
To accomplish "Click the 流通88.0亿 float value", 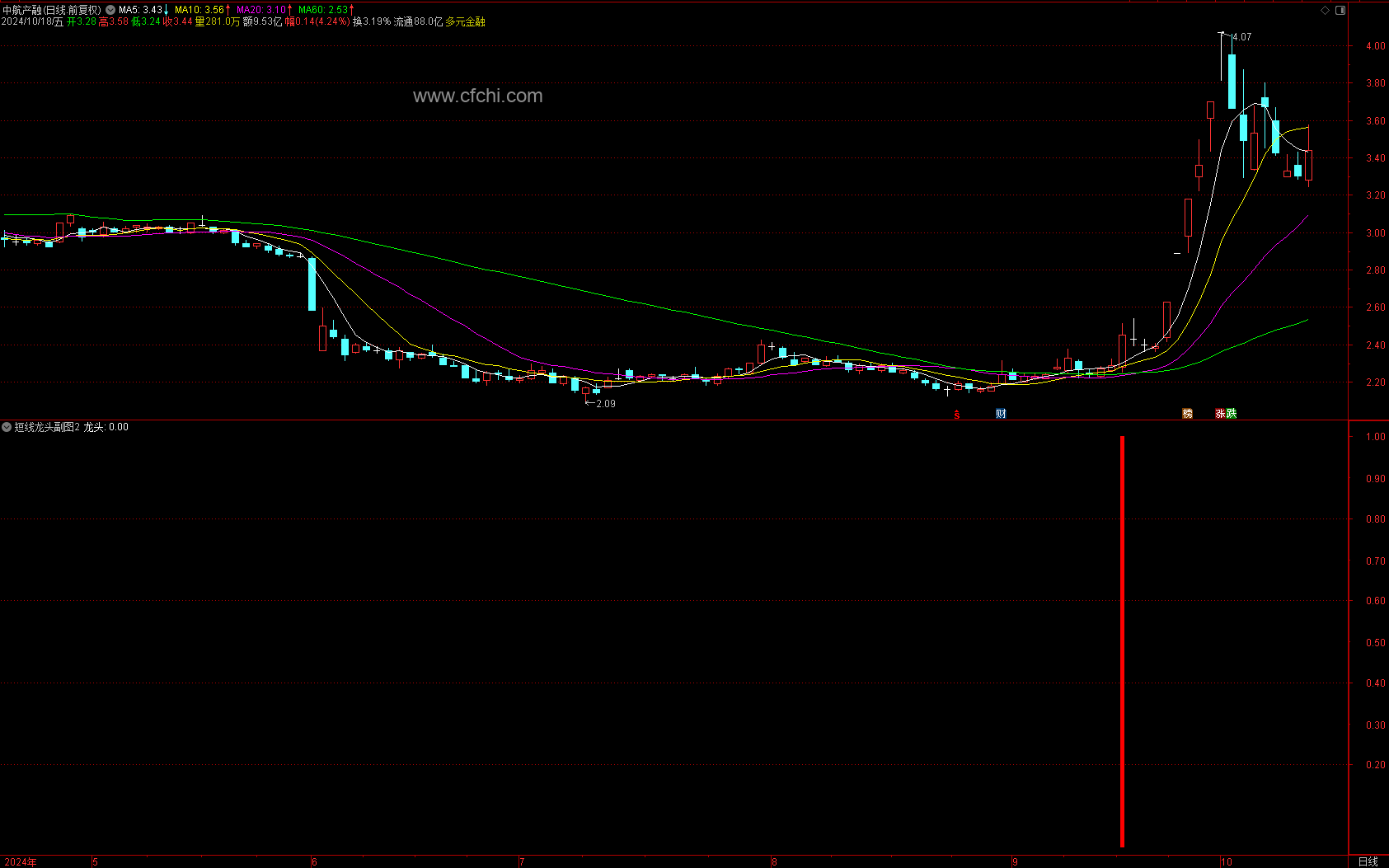I will click(418, 21).
